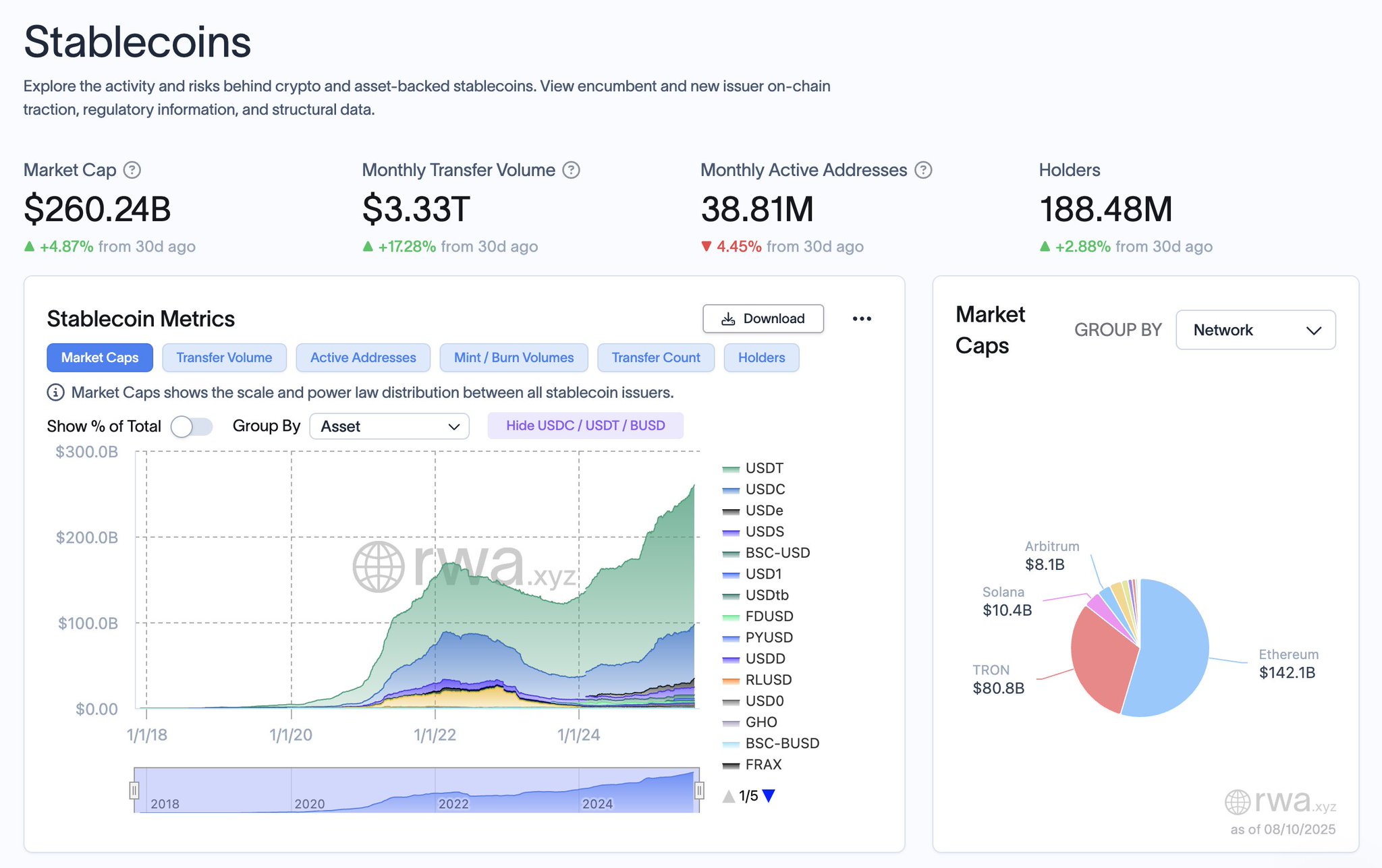Click the TRON $80.8B label
This screenshot has width=1382, height=868.
click(998, 679)
